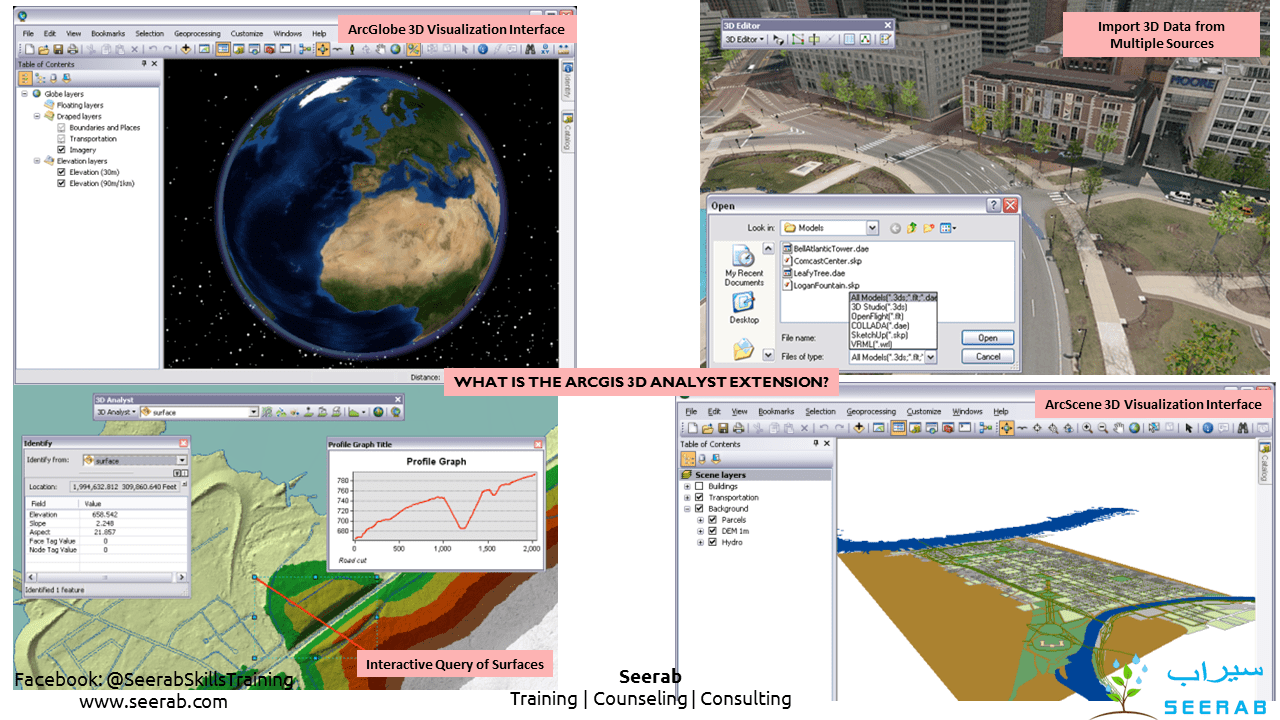The image size is (1280, 720).
Task: Enable the Buildings layer checkbox in ArcScene
Action: point(699,486)
